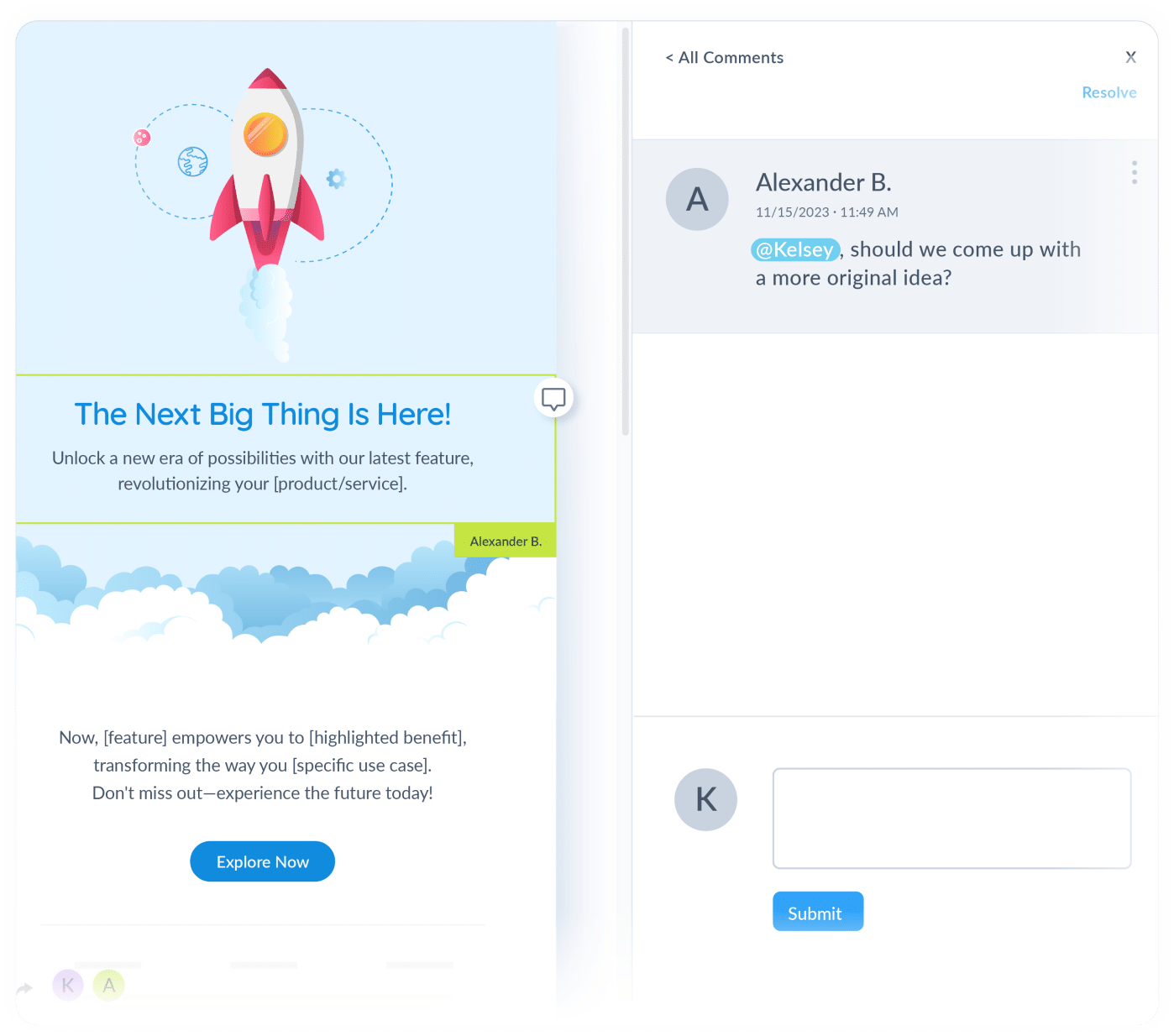Screen dimensions: 1174x1036
Task: Open the @Kelsey mention chip
Action: pos(794,249)
